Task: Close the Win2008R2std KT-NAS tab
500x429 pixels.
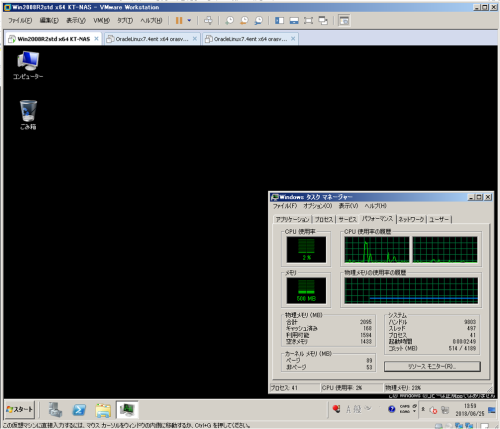Action: coord(96,39)
